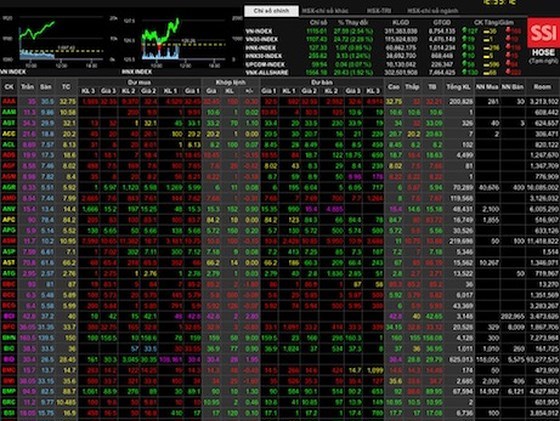Open the HSX-TRI tab
560x421 pixels.
(x=379, y=11)
